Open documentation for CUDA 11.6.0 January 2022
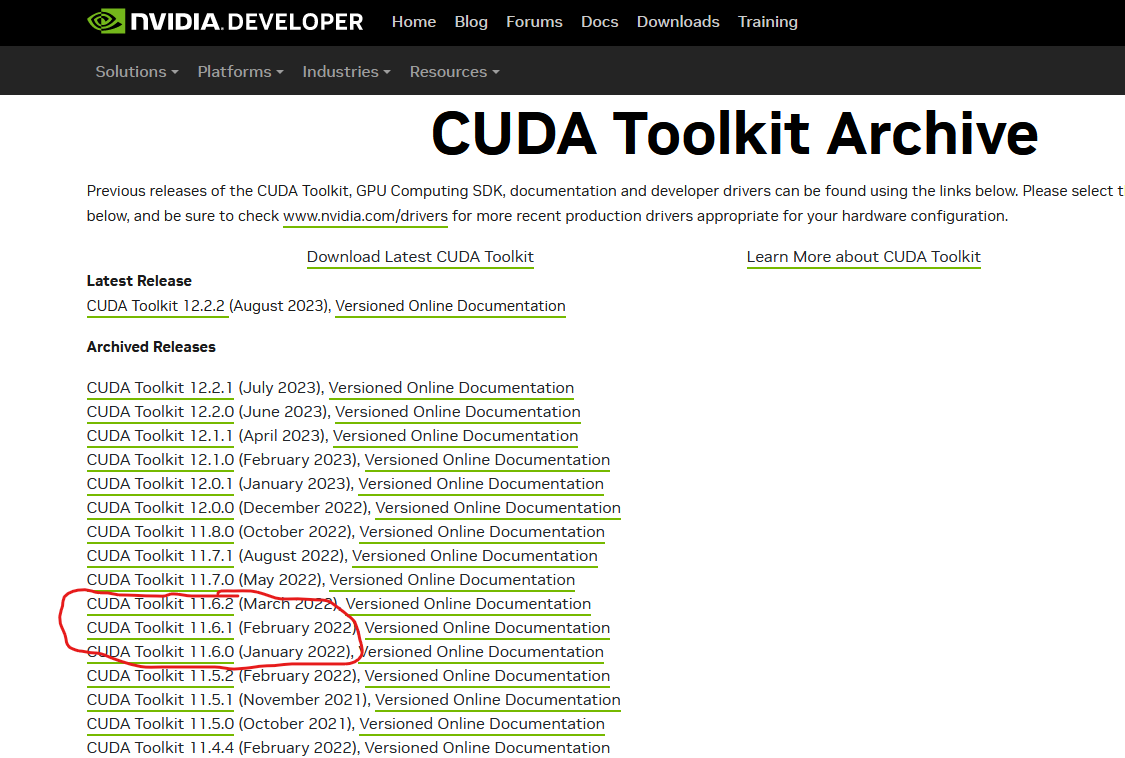 coord(481,652)
